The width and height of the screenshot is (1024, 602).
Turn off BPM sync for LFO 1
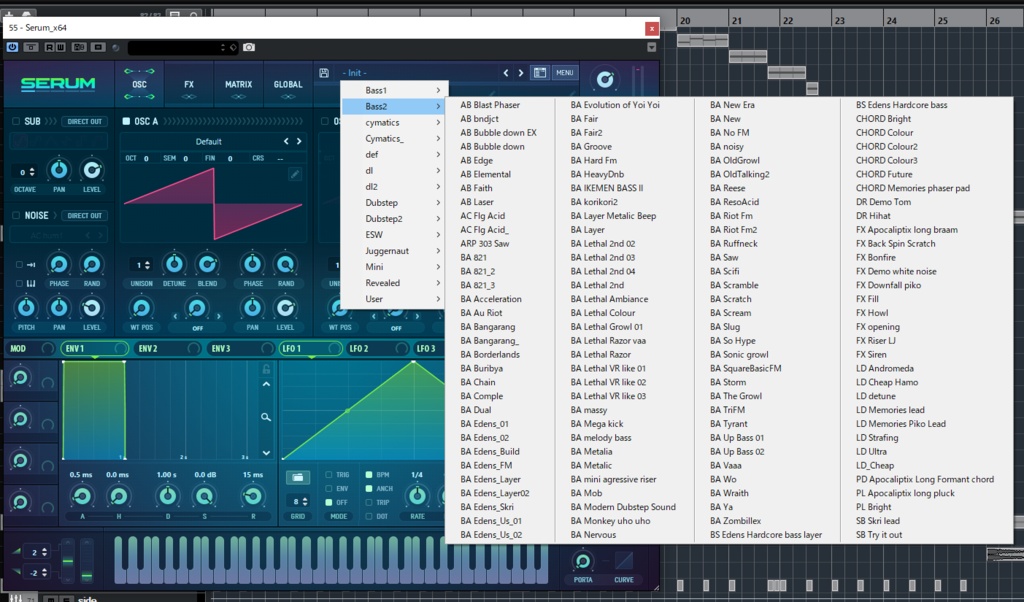pos(368,474)
